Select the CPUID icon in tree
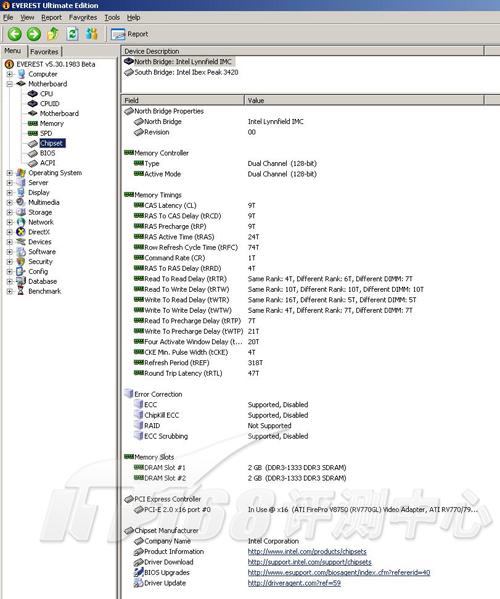This screenshot has height=599, width=500. coord(32,104)
